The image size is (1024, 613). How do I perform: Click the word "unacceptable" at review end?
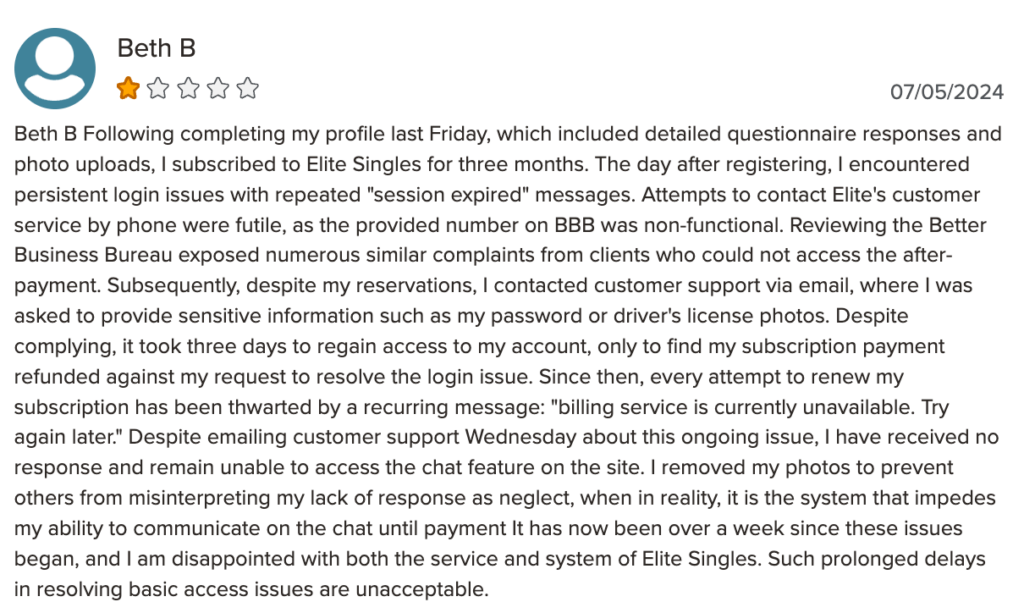click(422, 589)
